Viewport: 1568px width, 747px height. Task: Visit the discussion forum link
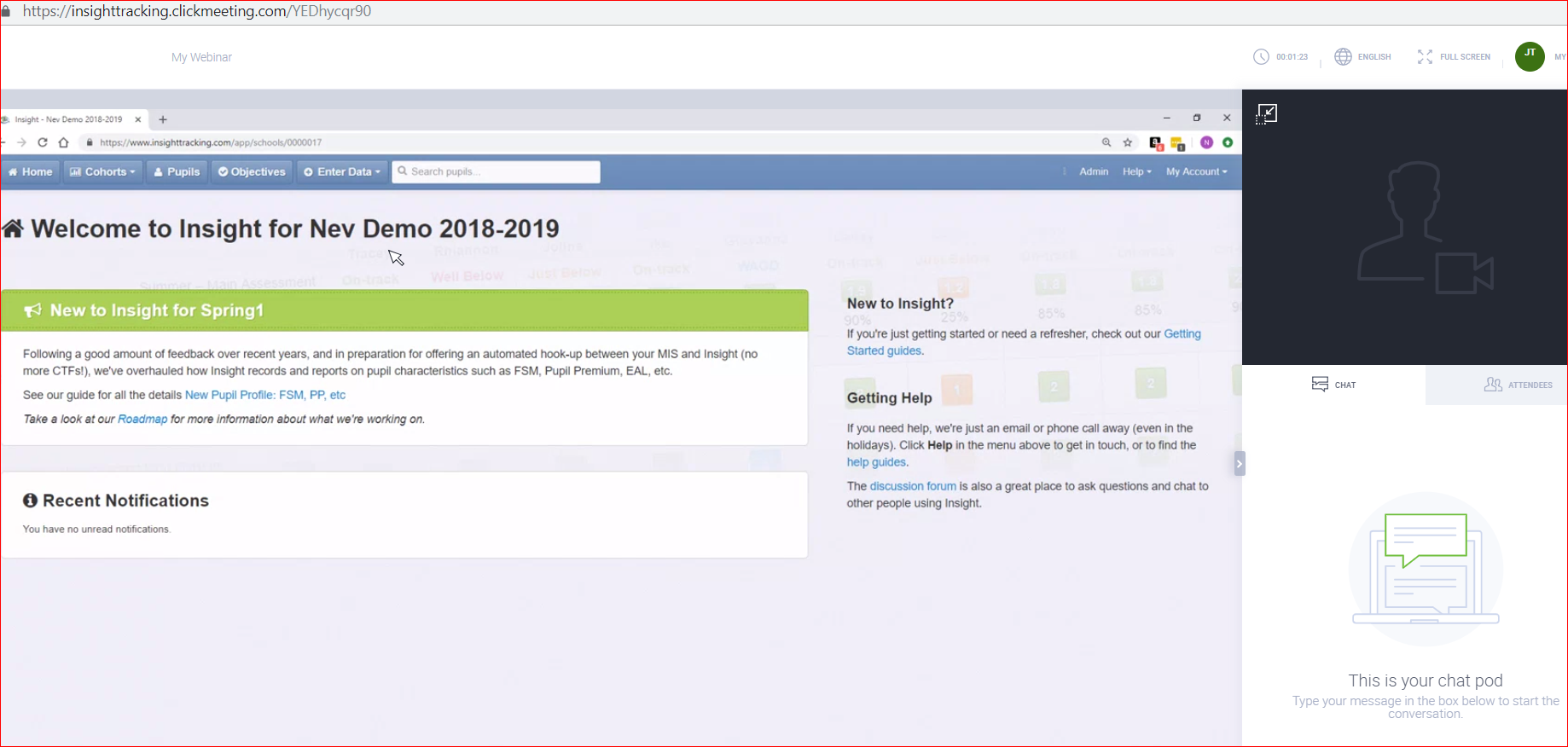(x=913, y=486)
